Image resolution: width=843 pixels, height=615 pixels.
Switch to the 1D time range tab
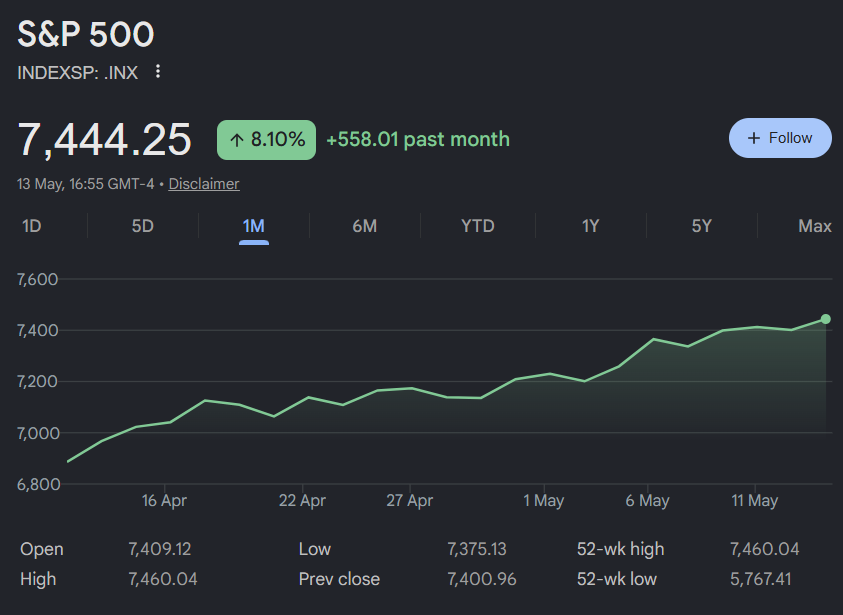pyautogui.click(x=32, y=226)
